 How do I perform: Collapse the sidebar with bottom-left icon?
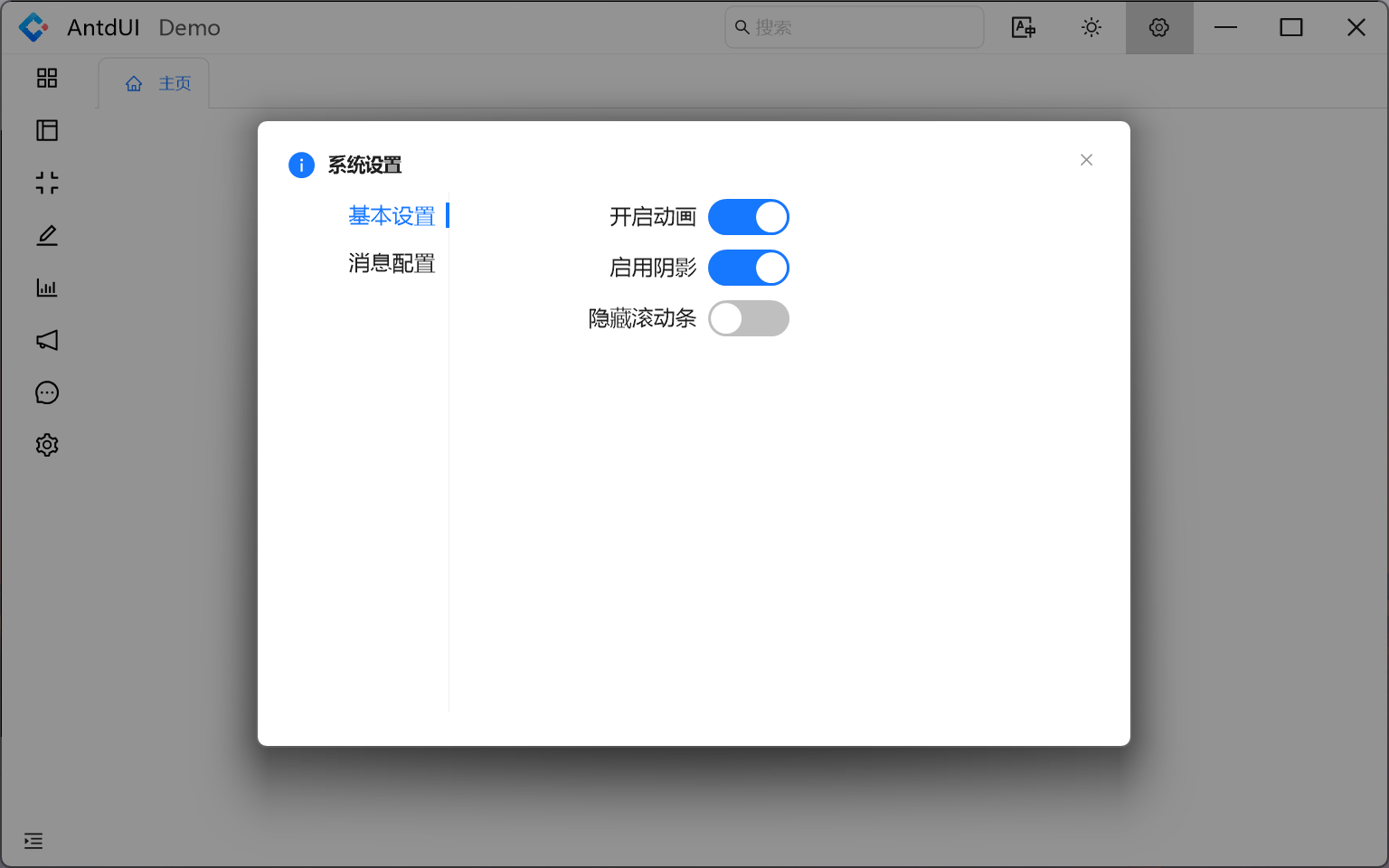pyautogui.click(x=33, y=841)
